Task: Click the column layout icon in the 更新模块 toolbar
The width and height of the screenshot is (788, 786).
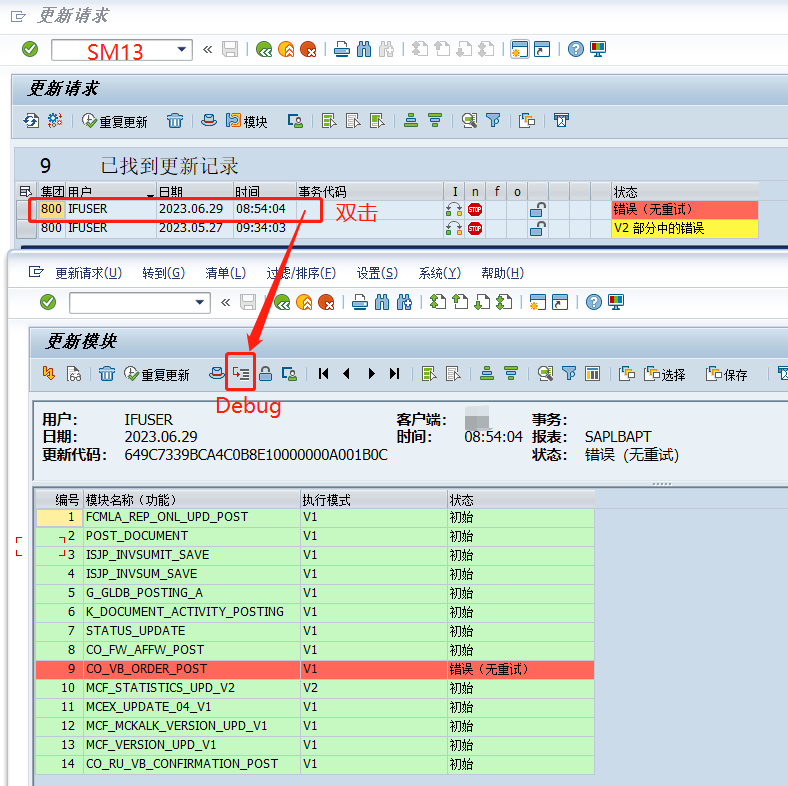Action: pyautogui.click(x=593, y=373)
